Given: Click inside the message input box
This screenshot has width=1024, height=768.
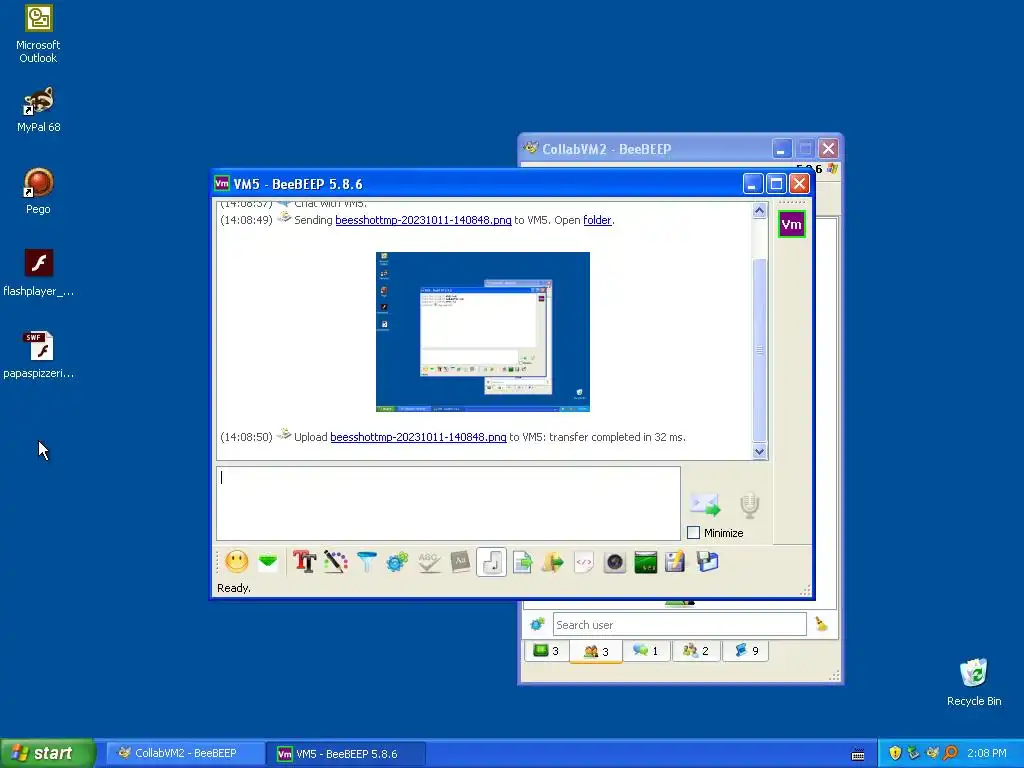Looking at the screenshot, I should click(x=448, y=504).
